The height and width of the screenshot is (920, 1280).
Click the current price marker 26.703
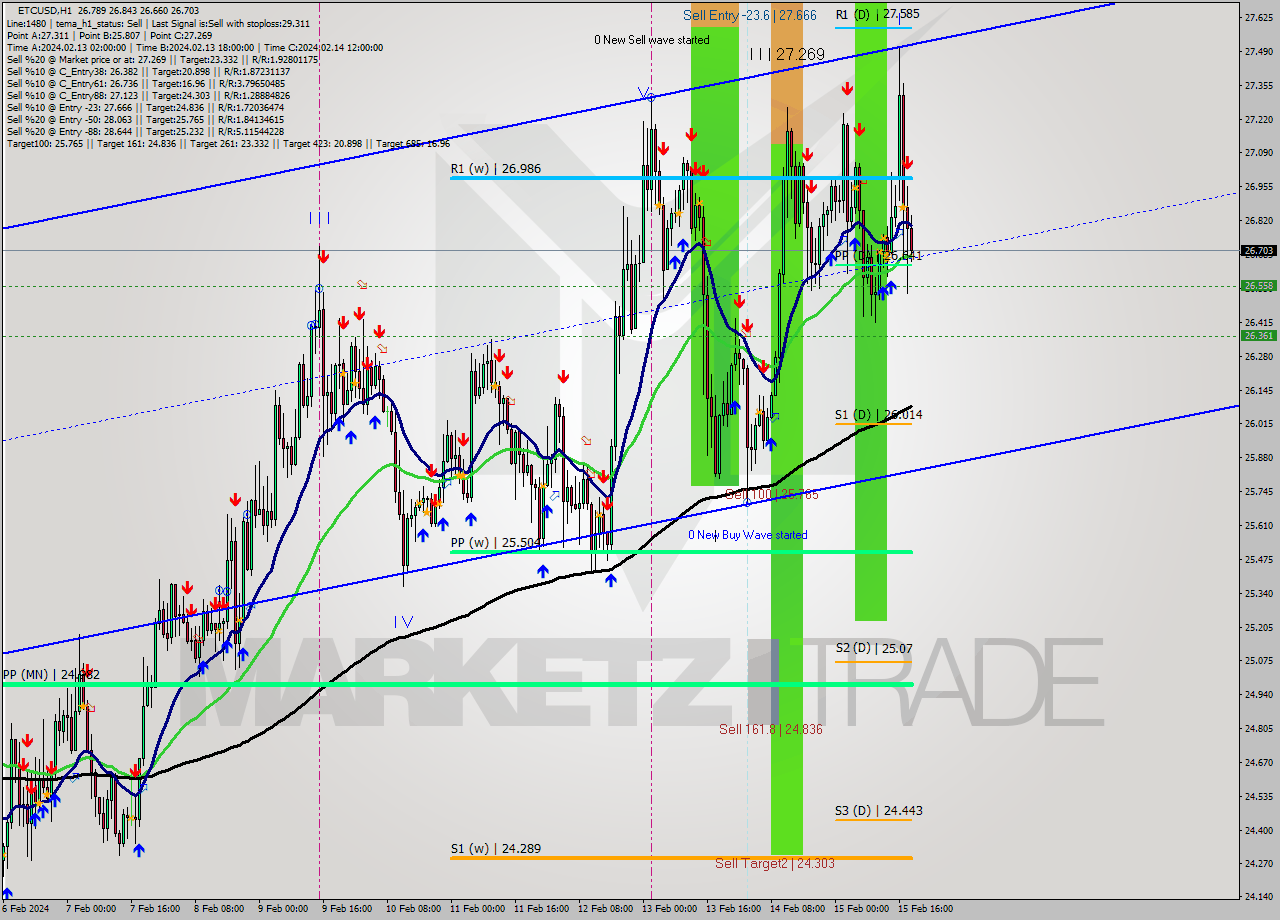click(1259, 251)
